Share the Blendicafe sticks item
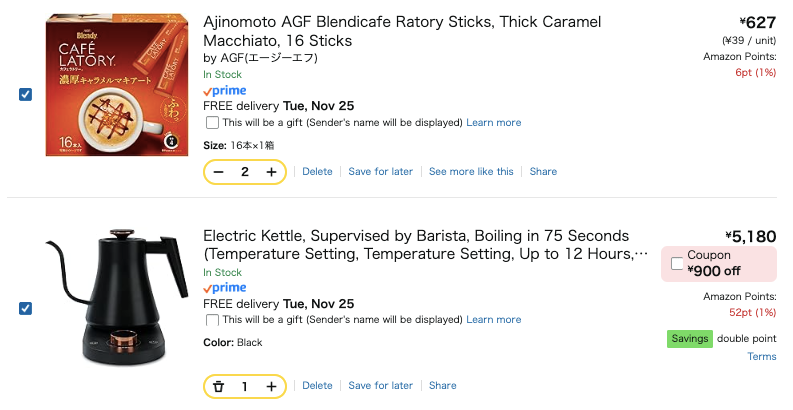This screenshot has width=793, height=410. click(543, 172)
